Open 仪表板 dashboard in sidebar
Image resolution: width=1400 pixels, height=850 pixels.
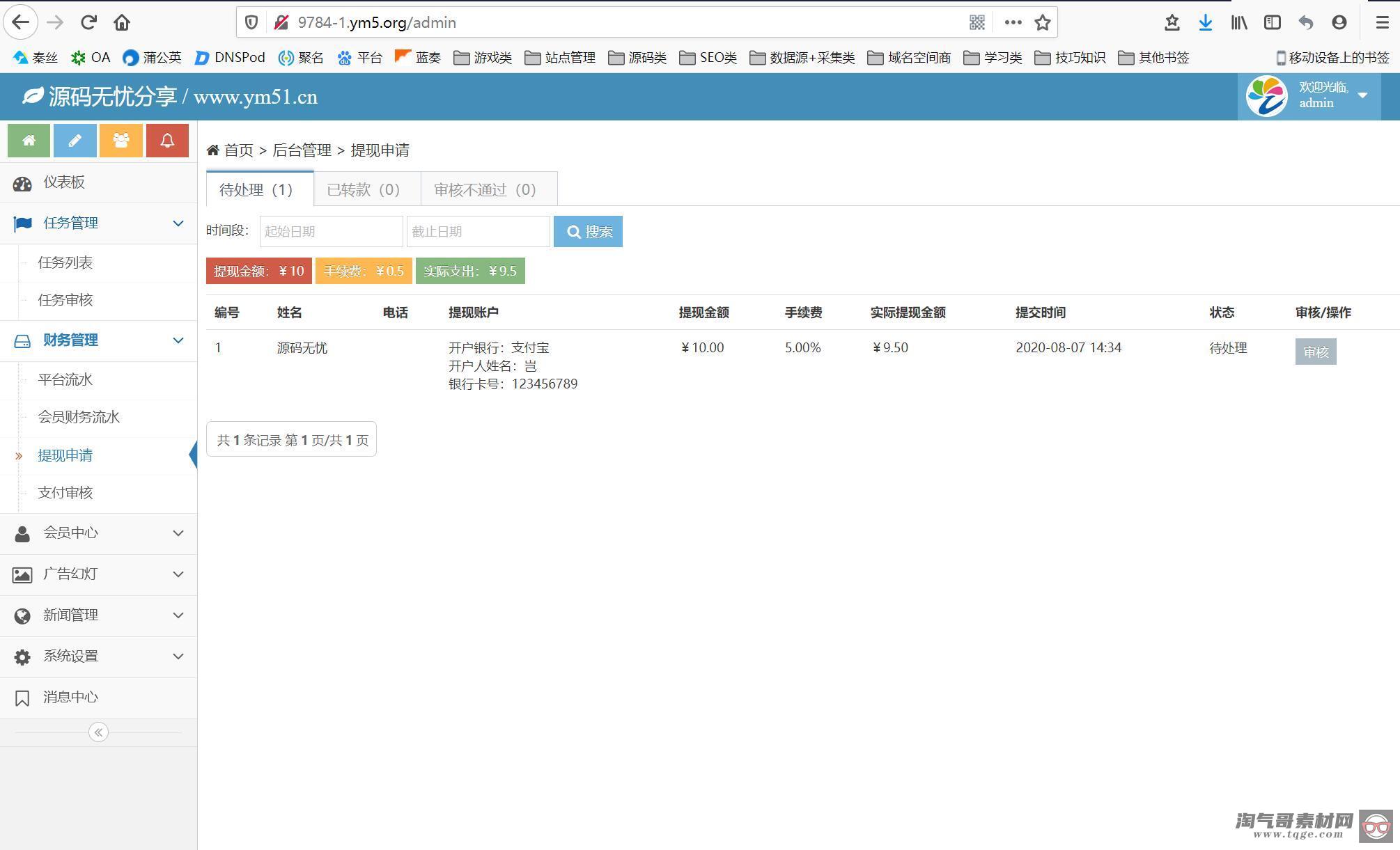pos(98,182)
